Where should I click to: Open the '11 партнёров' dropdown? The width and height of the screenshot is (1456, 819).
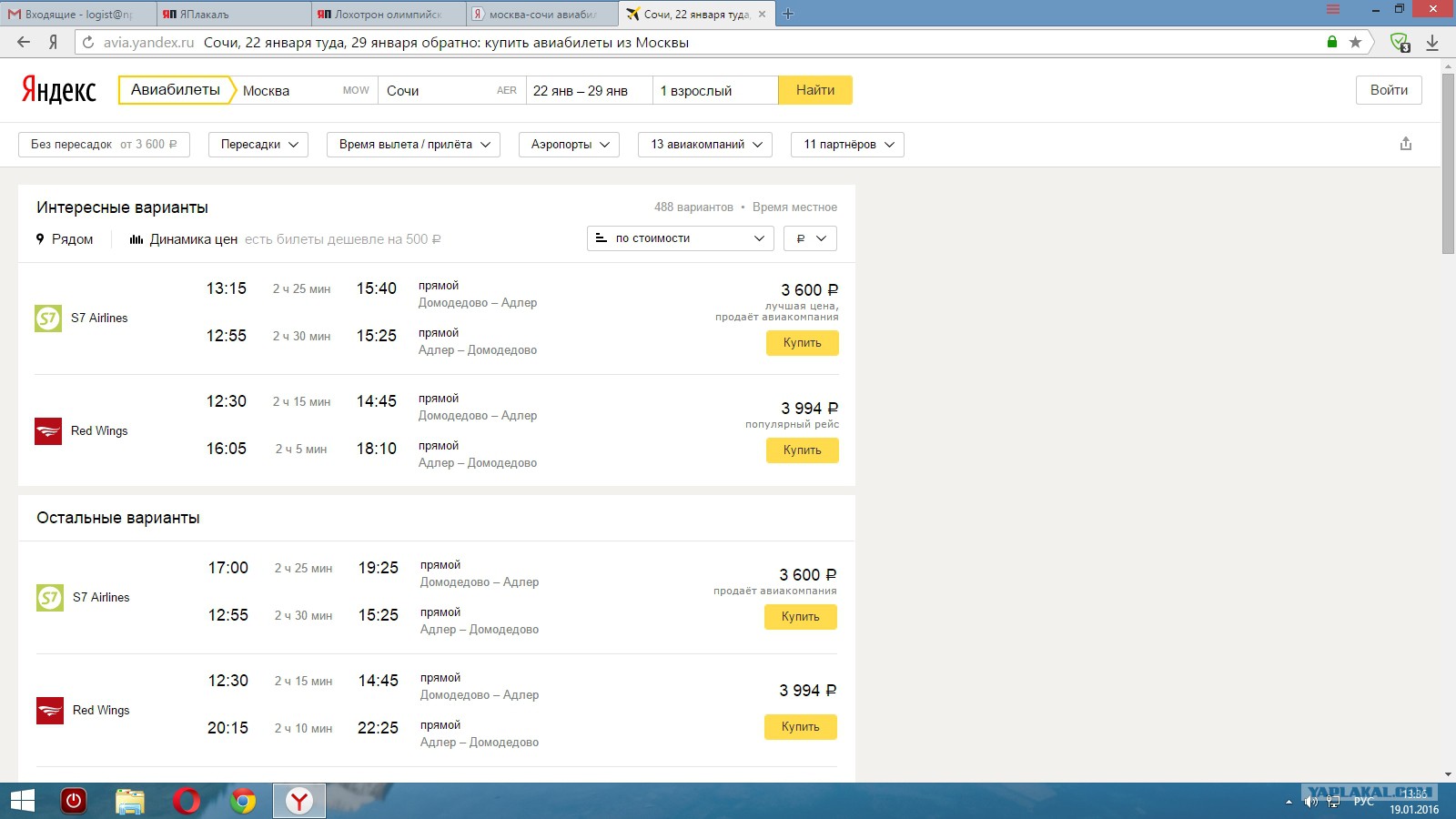click(x=848, y=145)
